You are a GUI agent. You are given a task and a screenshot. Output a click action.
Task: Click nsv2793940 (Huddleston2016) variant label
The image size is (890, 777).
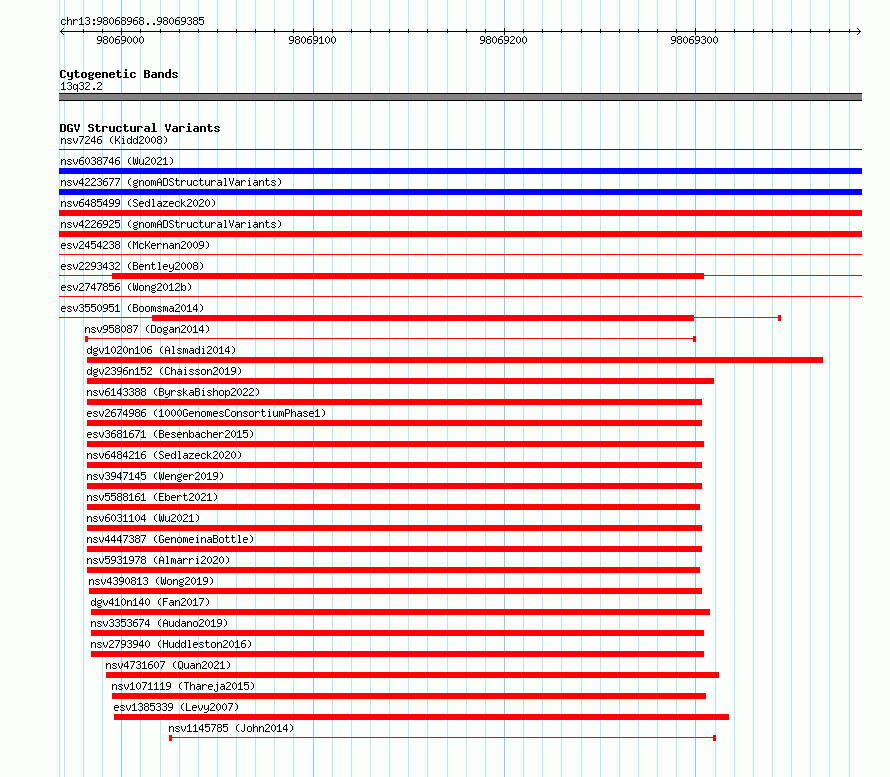pyautogui.click(x=171, y=644)
